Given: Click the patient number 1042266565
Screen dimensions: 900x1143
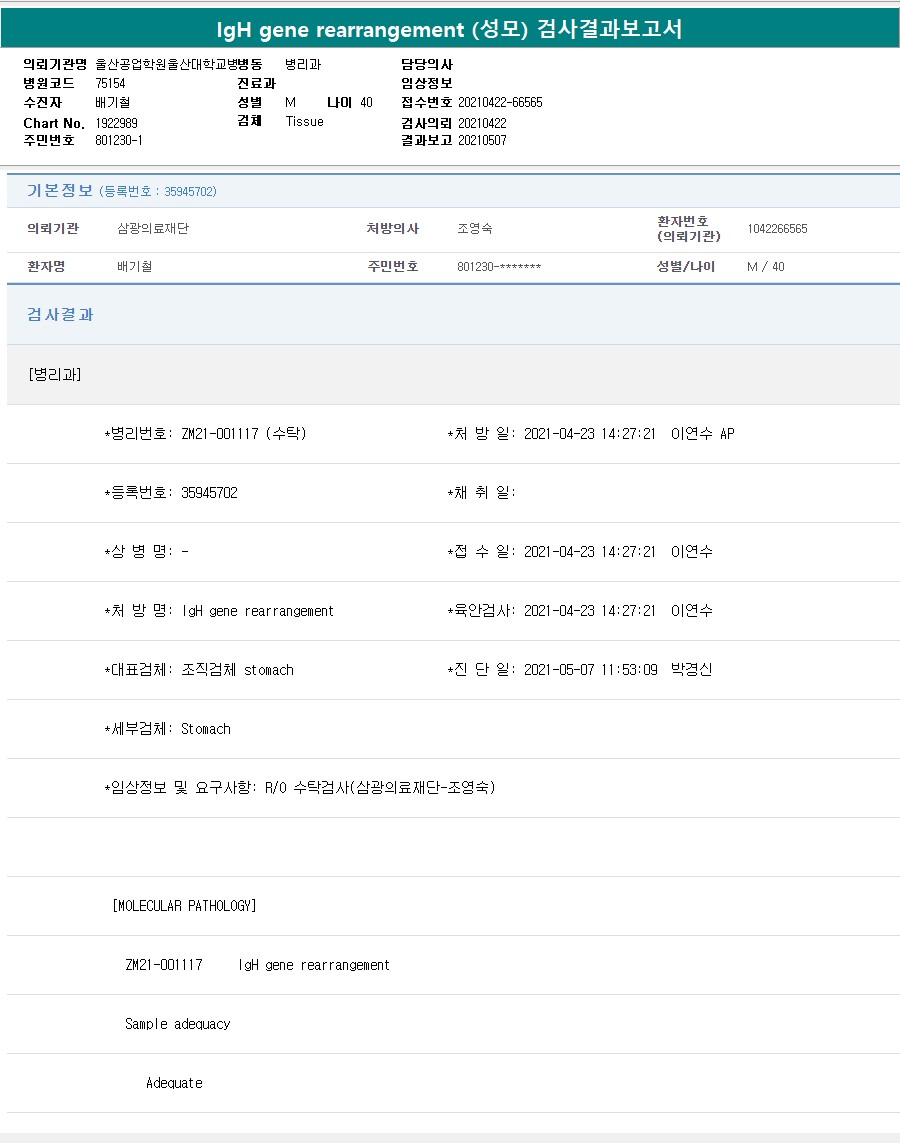Looking at the screenshot, I should click(x=777, y=229).
